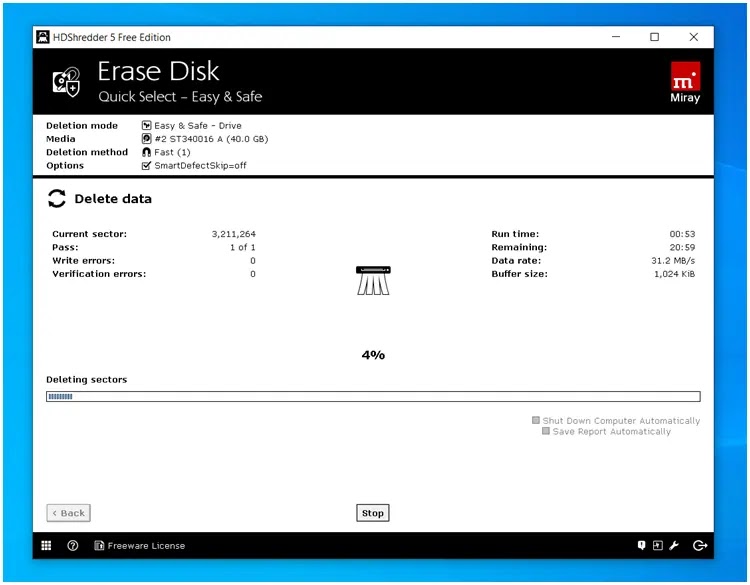Click the Deletion method magnet icon
The width and height of the screenshot is (750, 585).
[146, 152]
